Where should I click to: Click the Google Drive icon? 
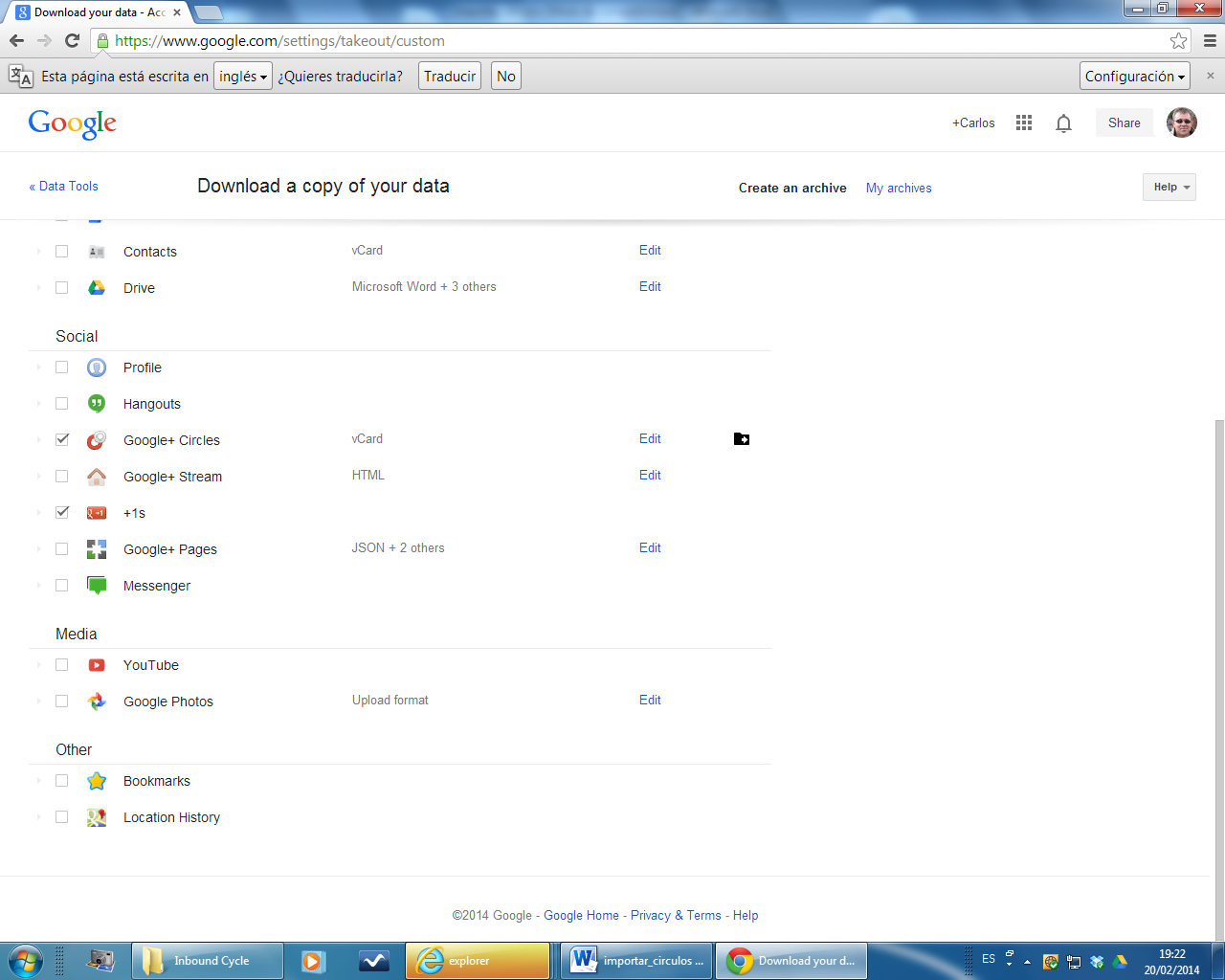(x=97, y=287)
